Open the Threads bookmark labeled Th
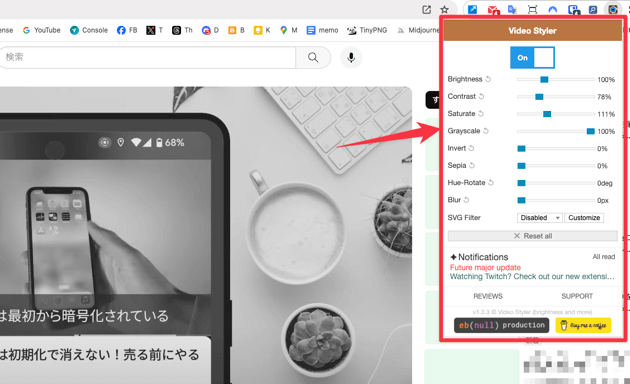The height and width of the screenshot is (384, 630). (x=182, y=30)
